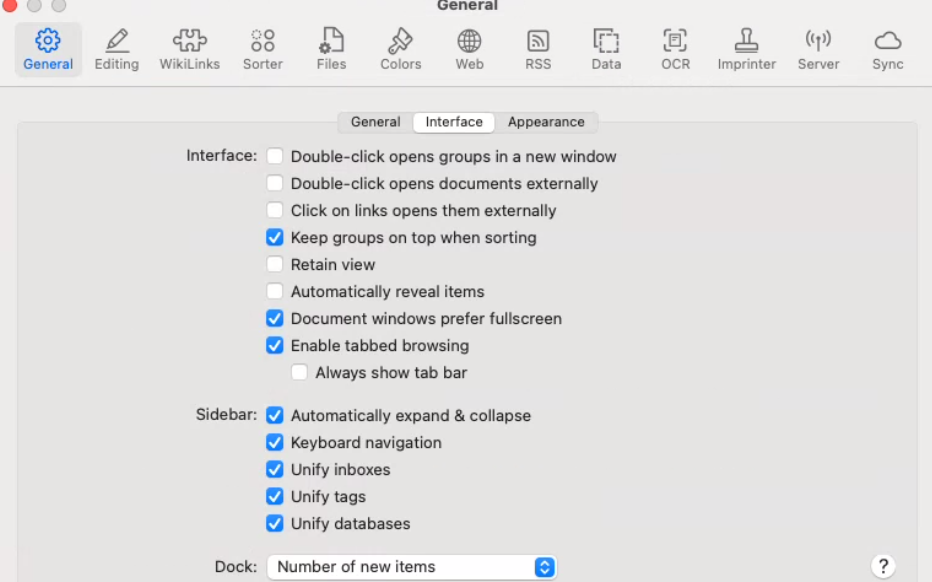Open the WikiLinks preferences pane
The image size is (932, 582).
point(190,49)
